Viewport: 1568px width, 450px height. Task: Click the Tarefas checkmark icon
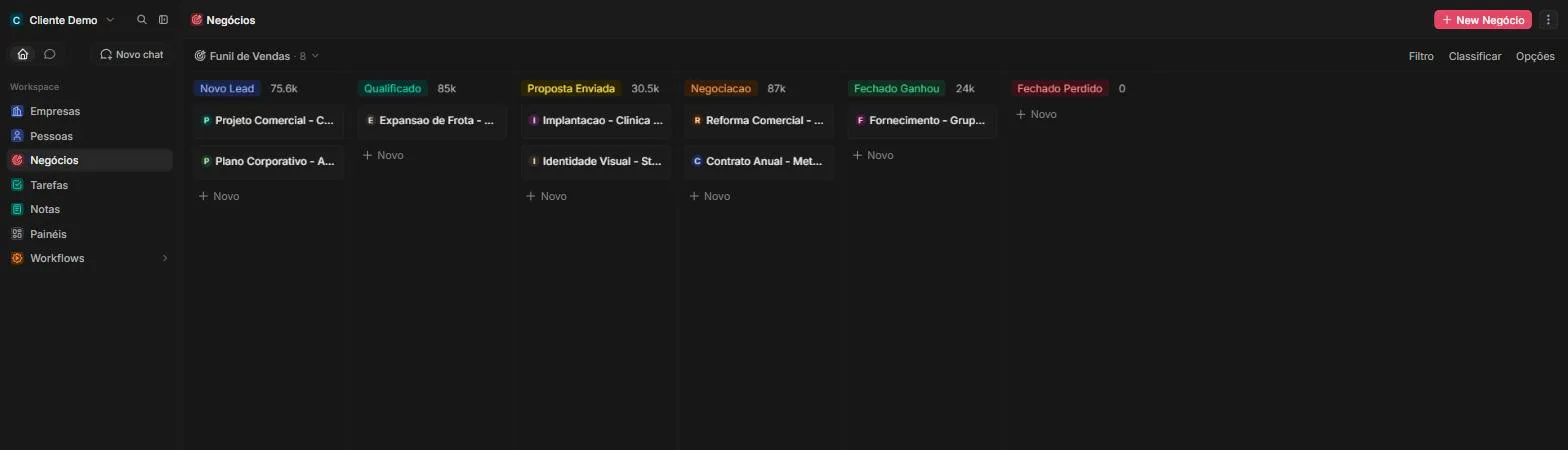[x=17, y=185]
